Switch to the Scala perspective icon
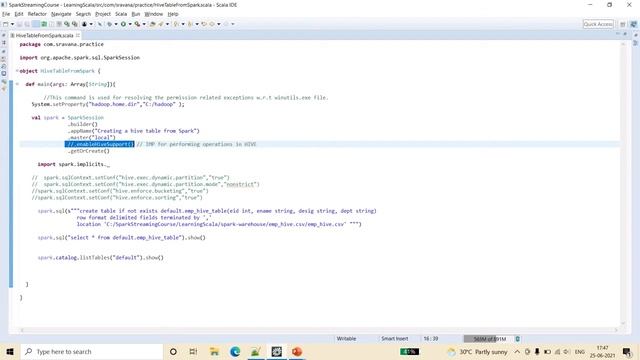Viewport: 640px width, 360px height. (633, 24)
